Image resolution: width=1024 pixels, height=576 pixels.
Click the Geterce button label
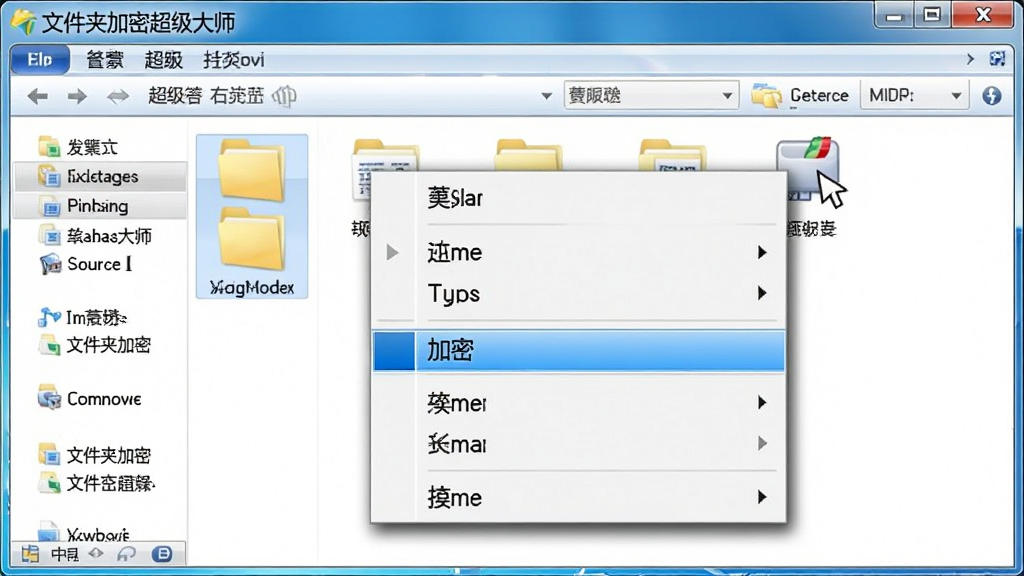click(x=819, y=96)
